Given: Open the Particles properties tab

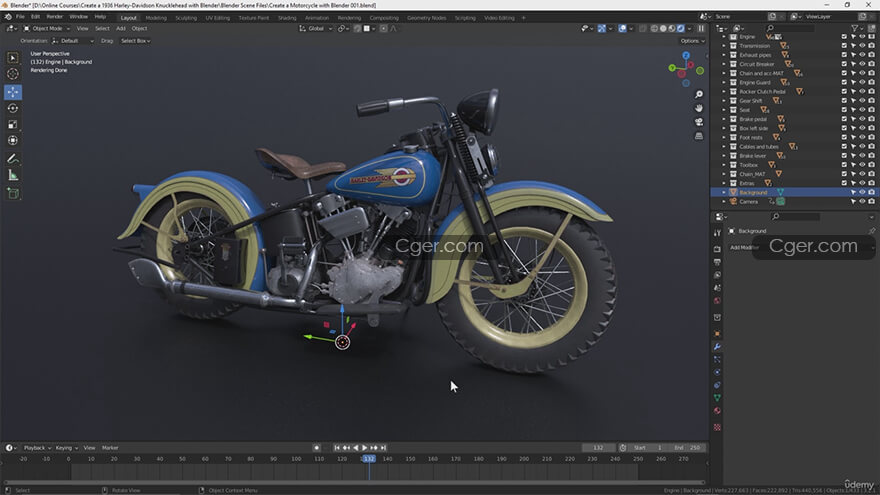Looking at the screenshot, I should pos(717,359).
